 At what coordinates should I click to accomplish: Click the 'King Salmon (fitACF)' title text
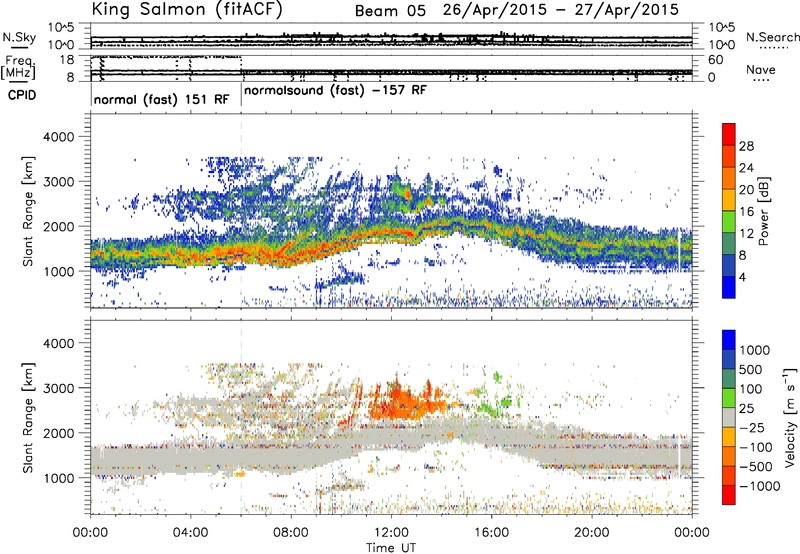187,10
